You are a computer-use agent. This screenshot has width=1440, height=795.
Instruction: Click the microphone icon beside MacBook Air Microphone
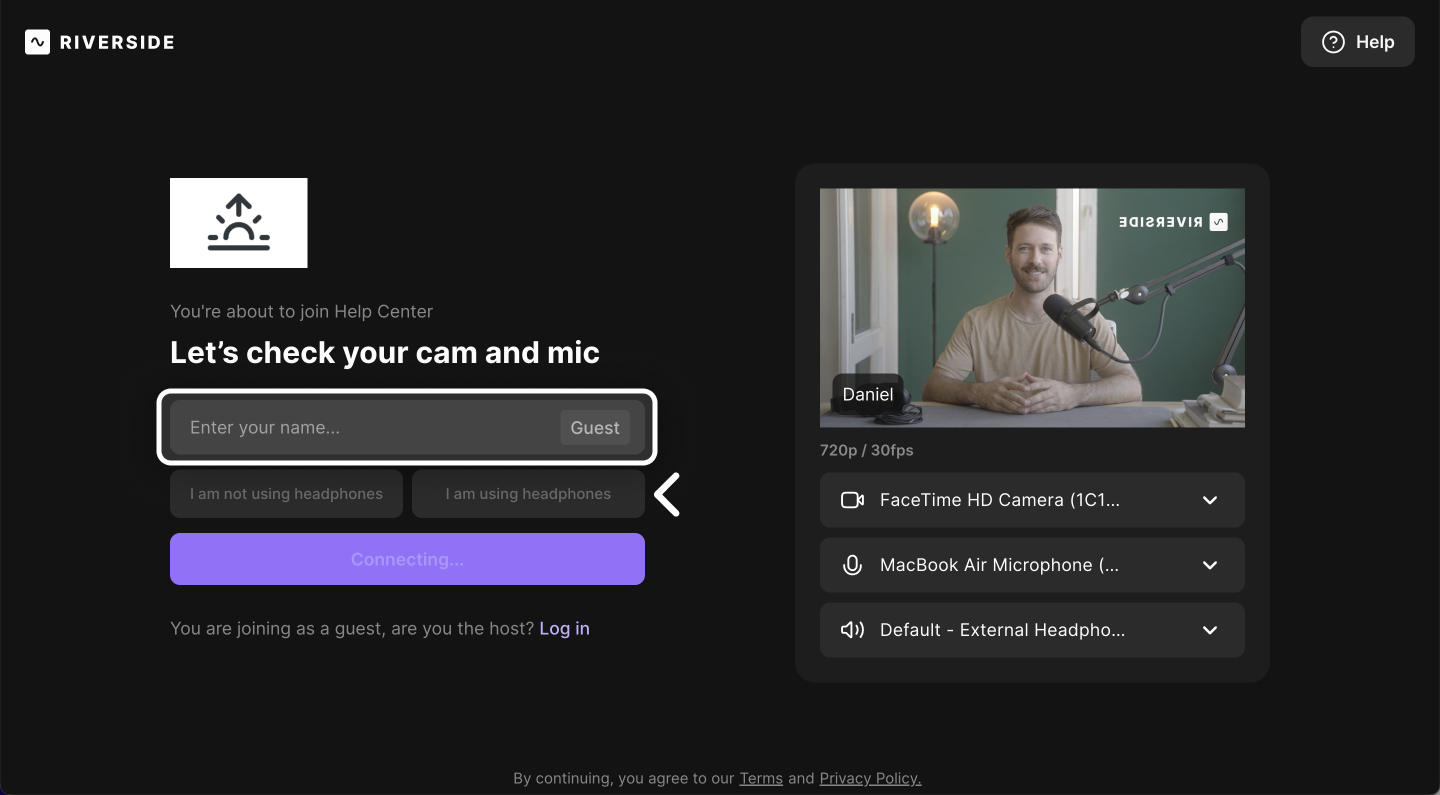[x=852, y=565]
